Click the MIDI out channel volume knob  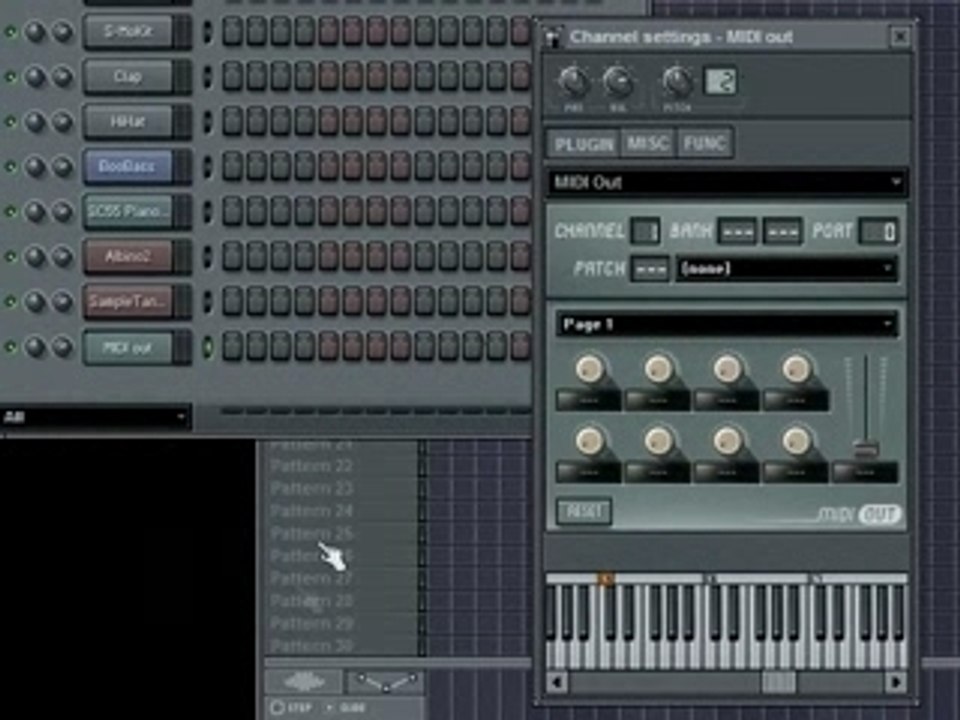pos(62,347)
